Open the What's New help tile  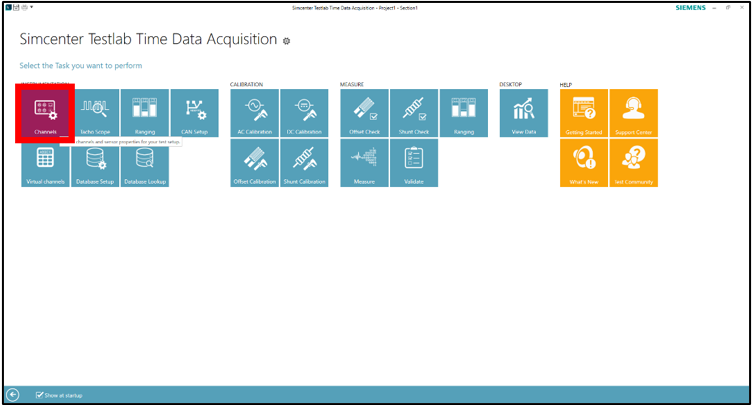click(x=584, y=163)
